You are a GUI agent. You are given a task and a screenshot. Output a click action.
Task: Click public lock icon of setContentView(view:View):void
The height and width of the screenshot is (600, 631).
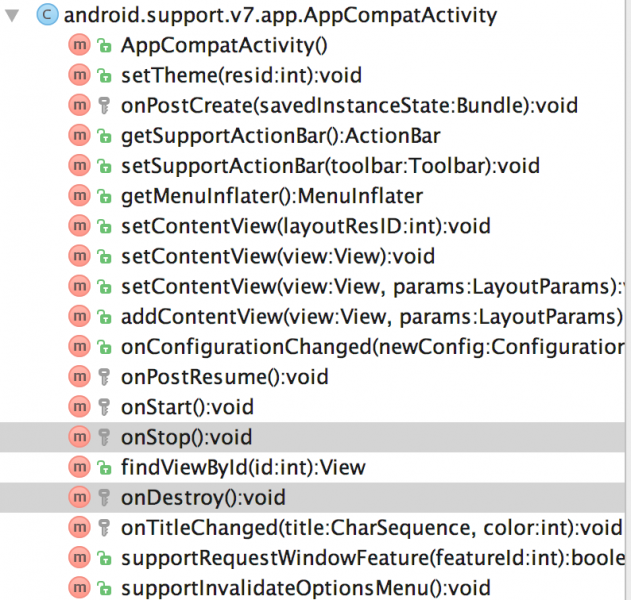coord(104,257)
